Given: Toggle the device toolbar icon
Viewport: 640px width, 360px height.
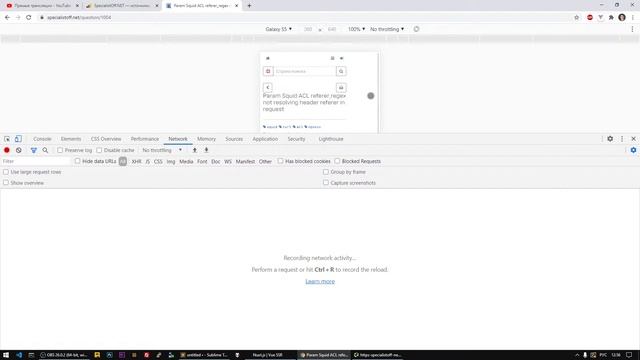Looking at the screenshot, I should 18,139.
